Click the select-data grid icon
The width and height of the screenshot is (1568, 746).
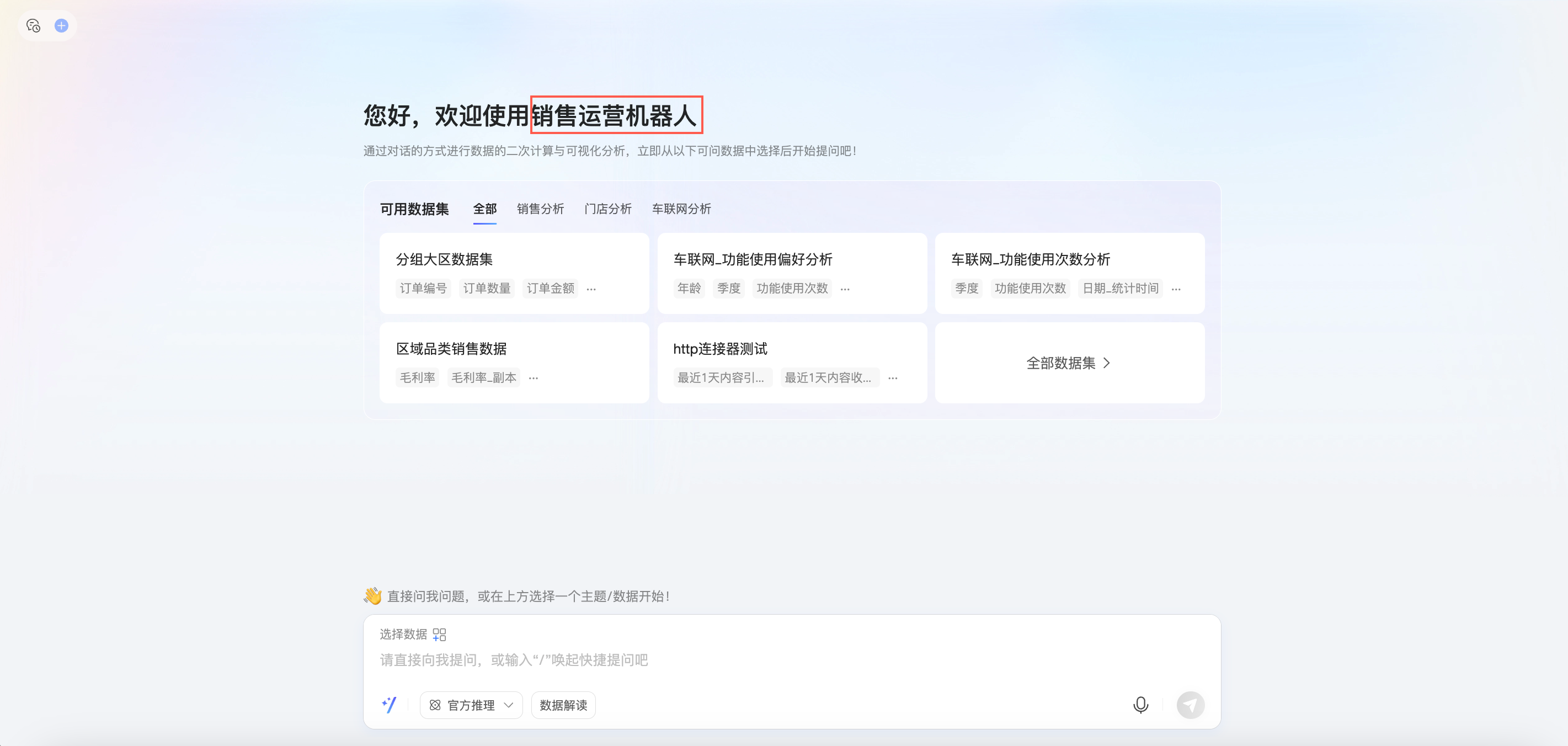440,635
